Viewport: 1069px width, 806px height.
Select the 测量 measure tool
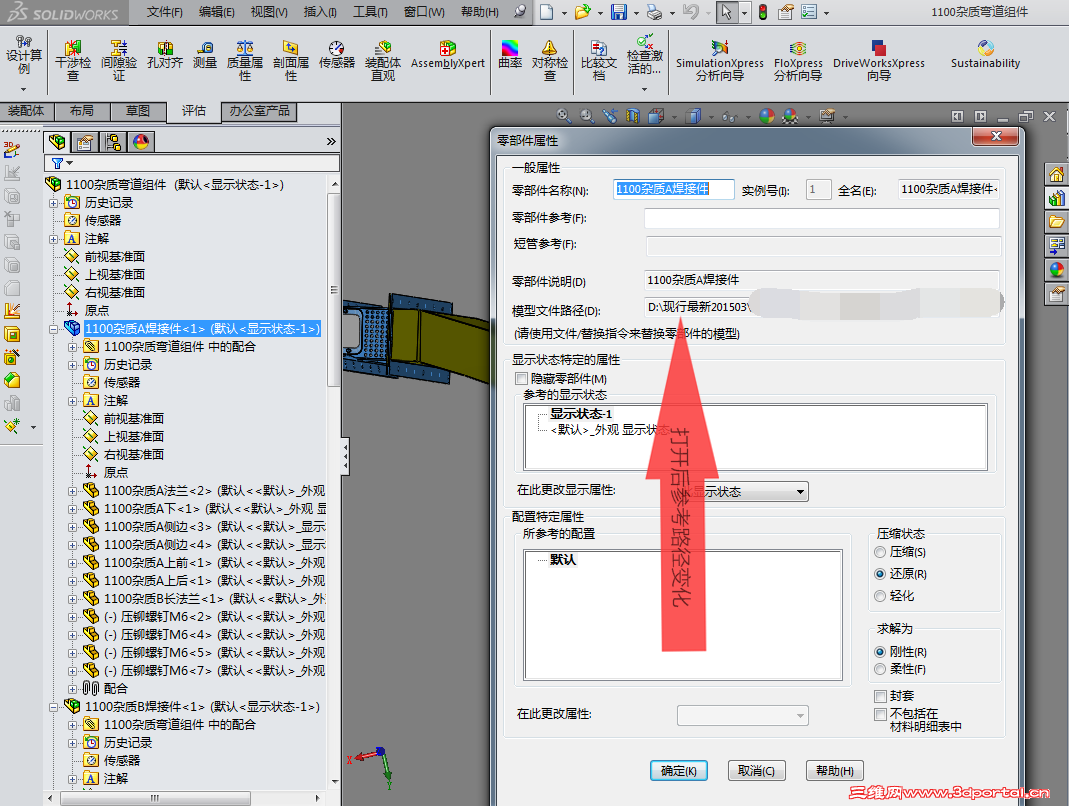(205, 55)
